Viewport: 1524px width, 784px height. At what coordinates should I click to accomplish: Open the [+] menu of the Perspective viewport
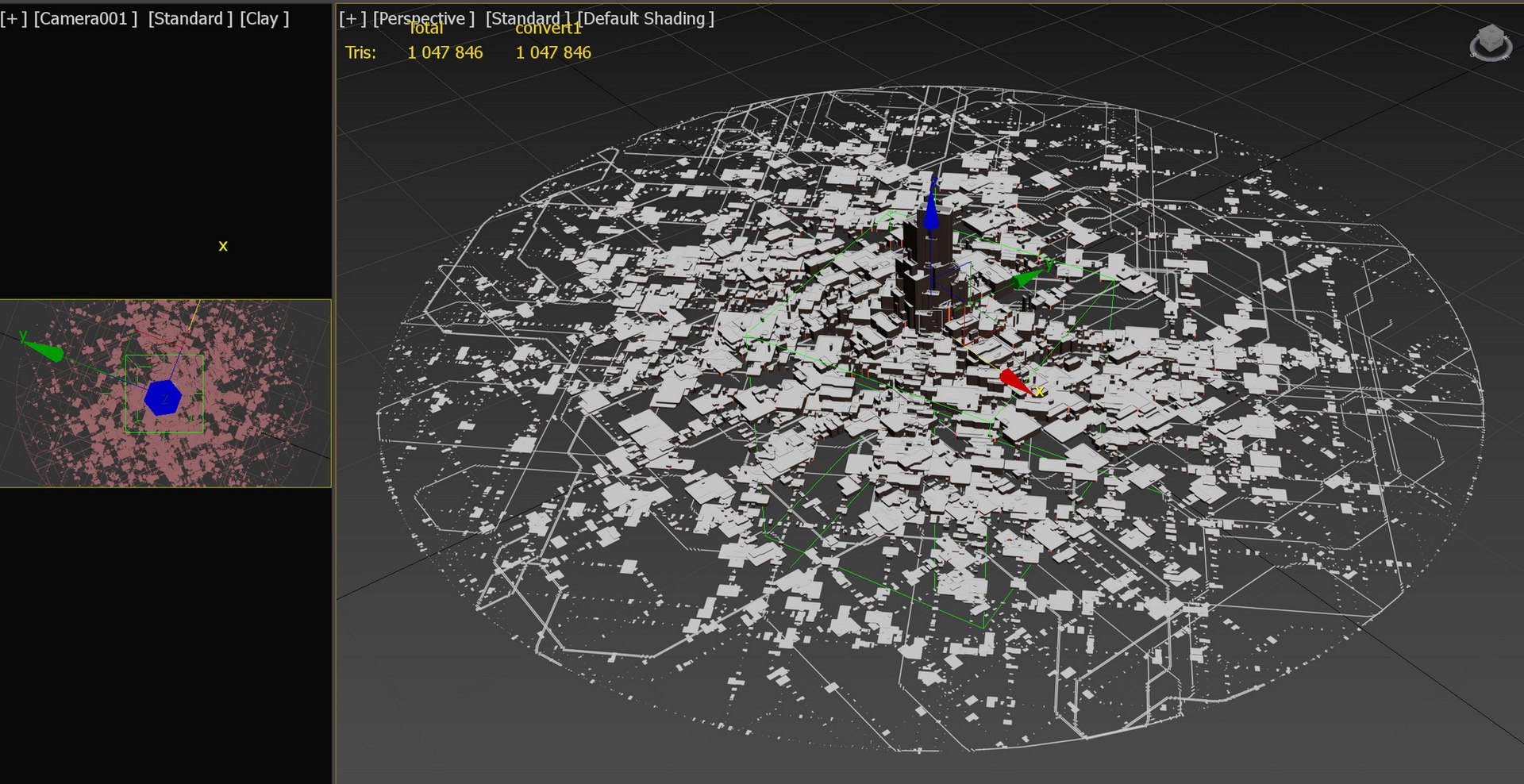click(352, 18)
